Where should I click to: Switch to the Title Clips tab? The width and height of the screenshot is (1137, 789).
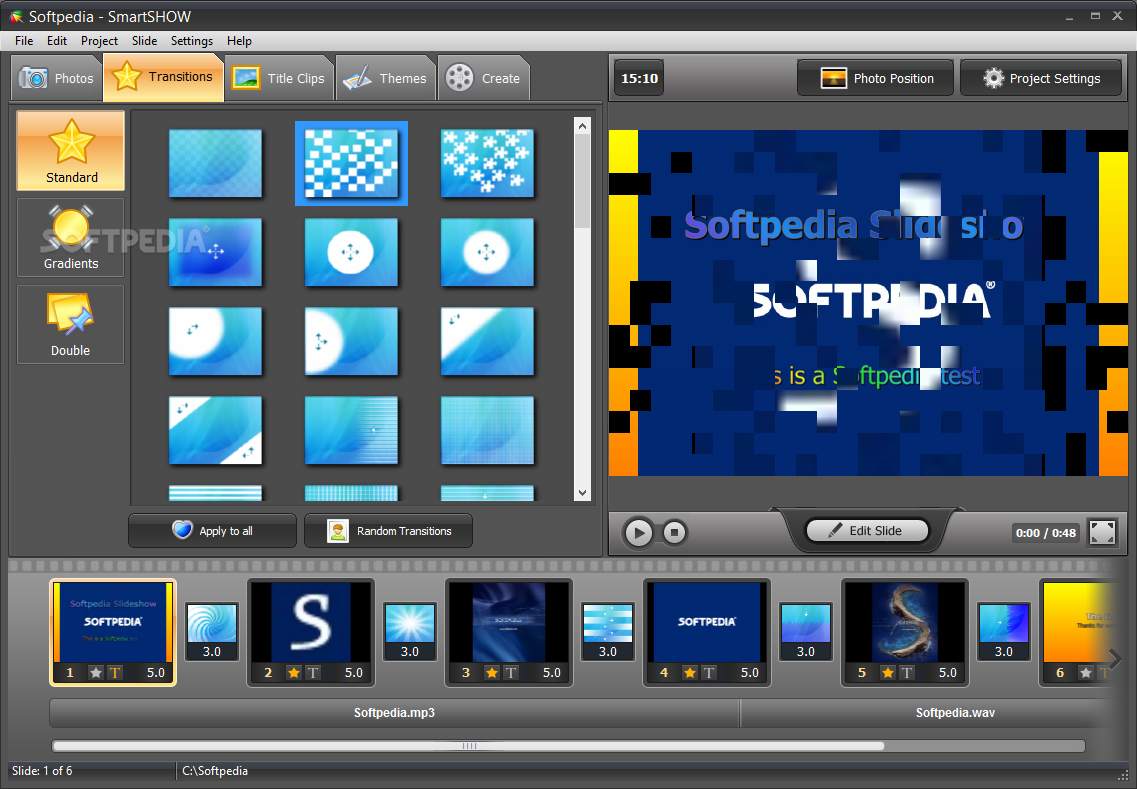pyautogui.click(x=279, y=78)
